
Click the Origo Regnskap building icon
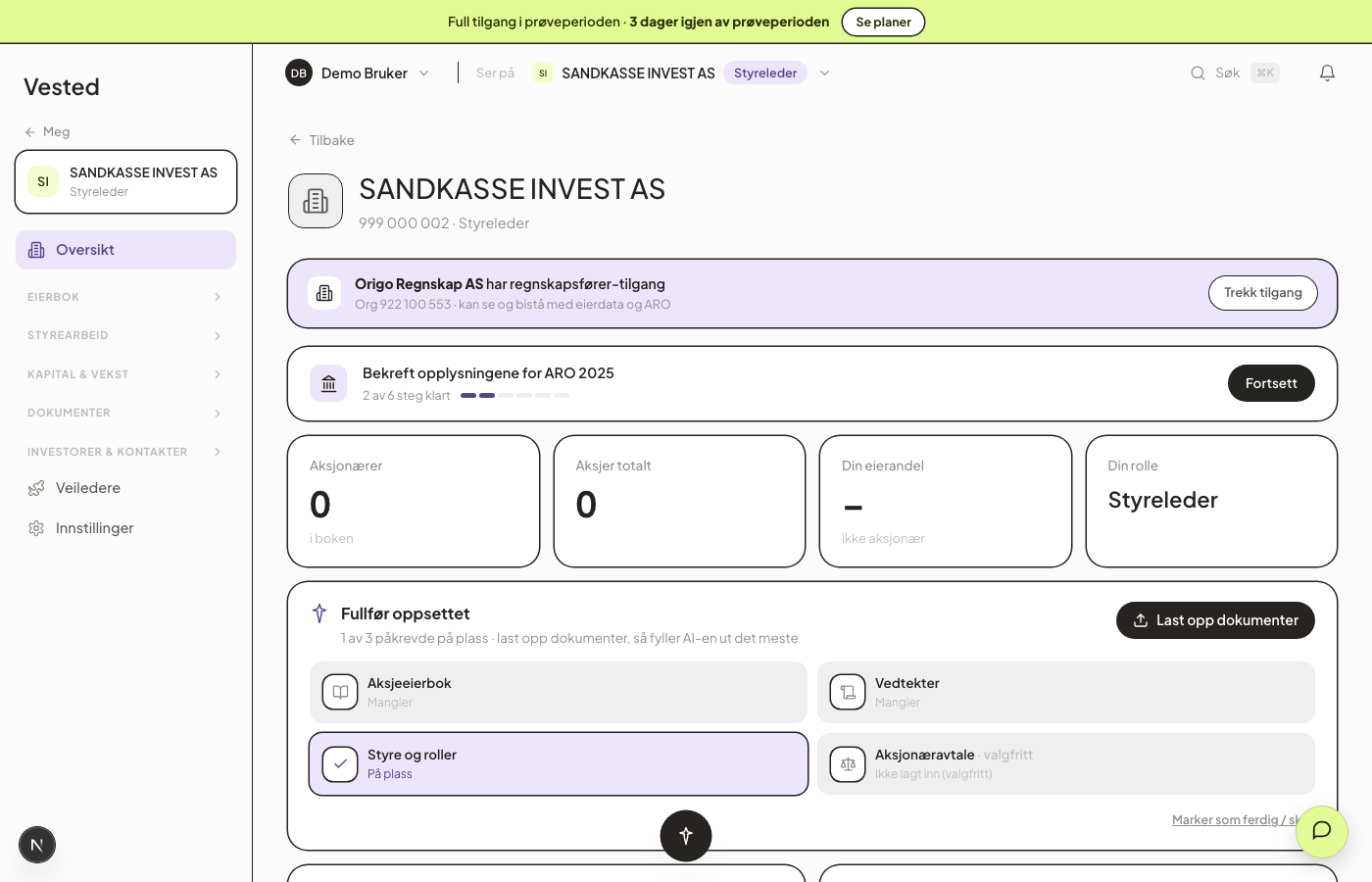[324, 293]
